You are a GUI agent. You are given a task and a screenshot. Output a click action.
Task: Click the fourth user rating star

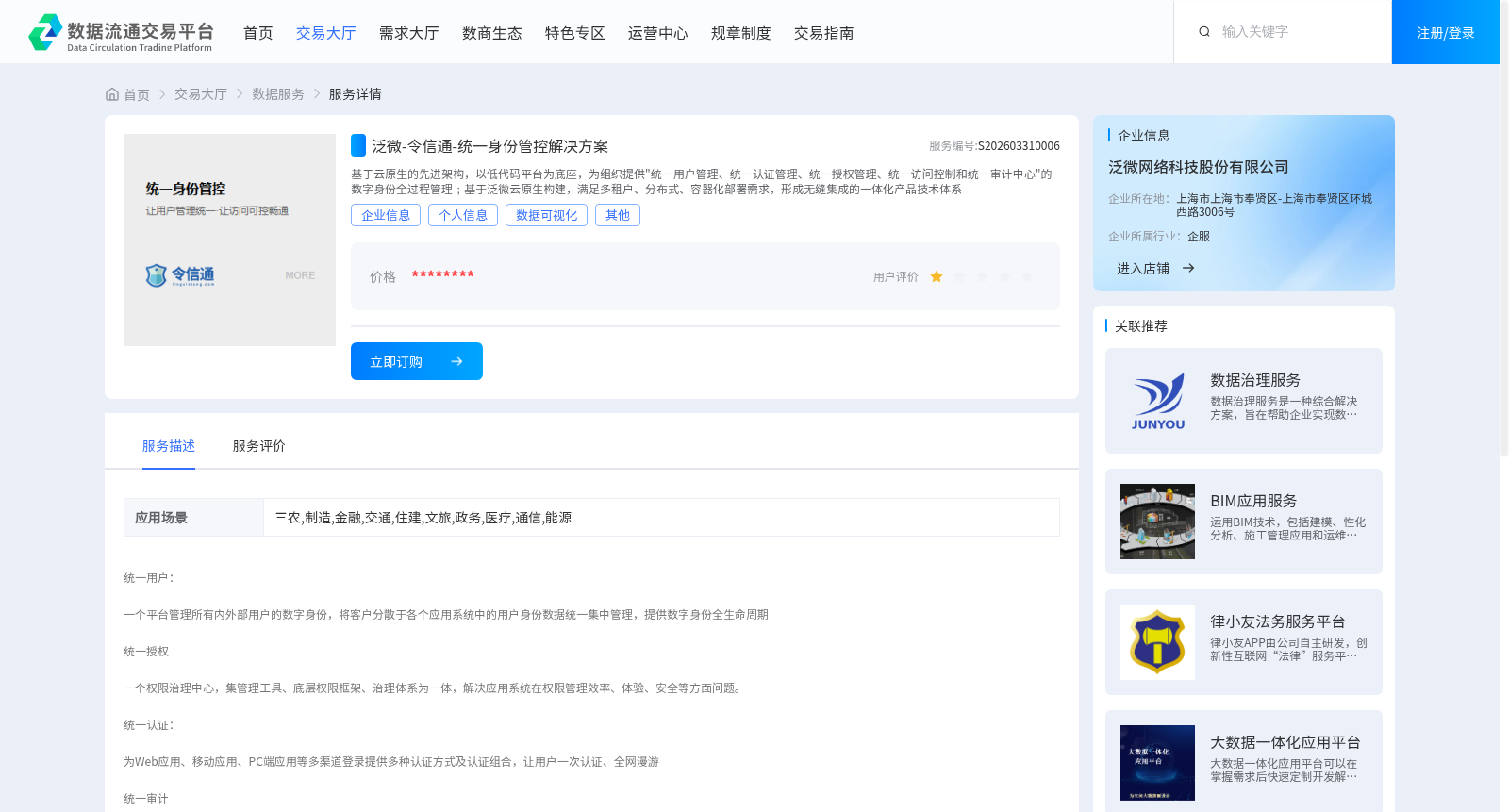click(x=1004, y=276)
